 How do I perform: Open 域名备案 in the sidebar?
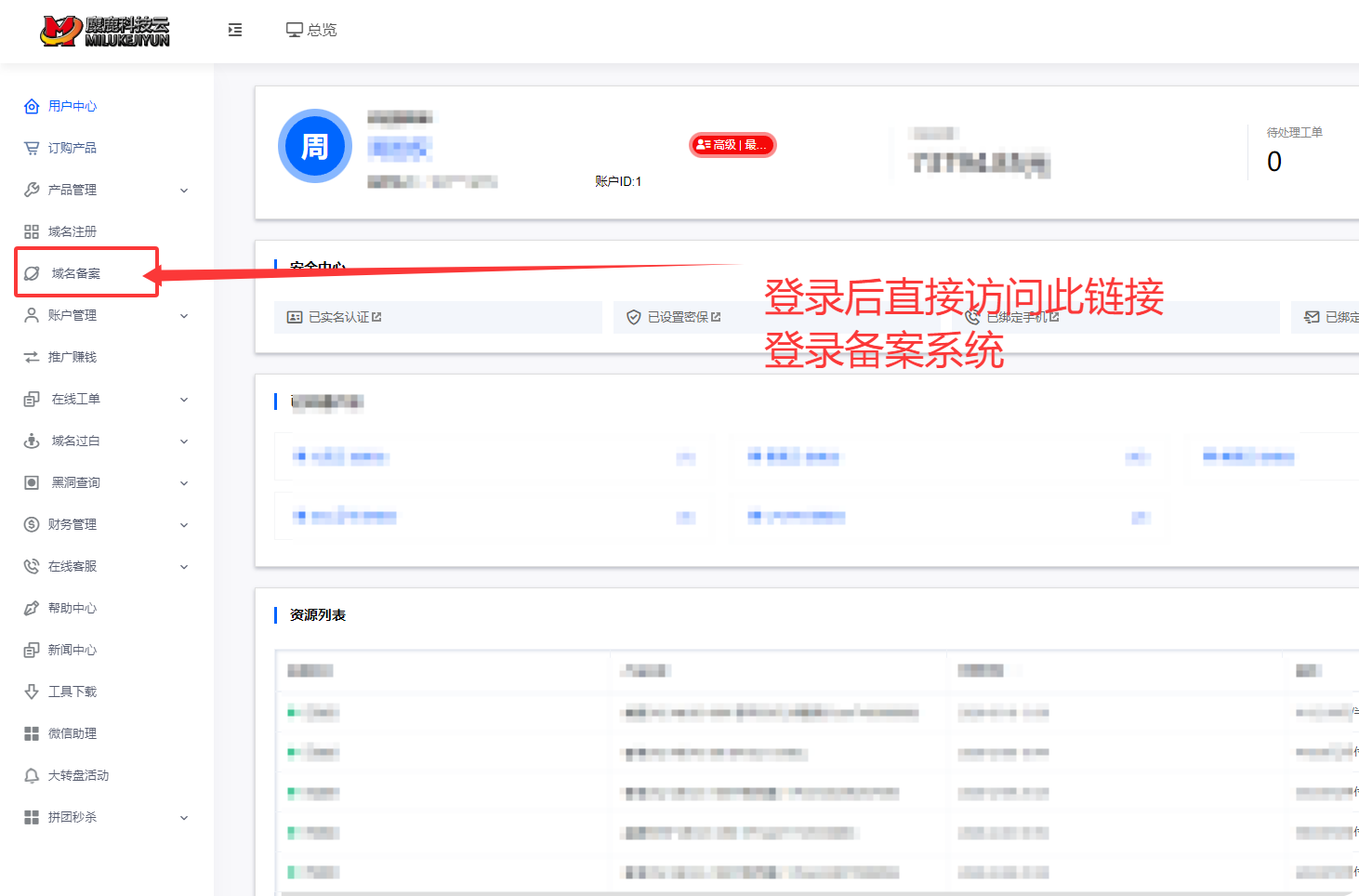point(76,273)
